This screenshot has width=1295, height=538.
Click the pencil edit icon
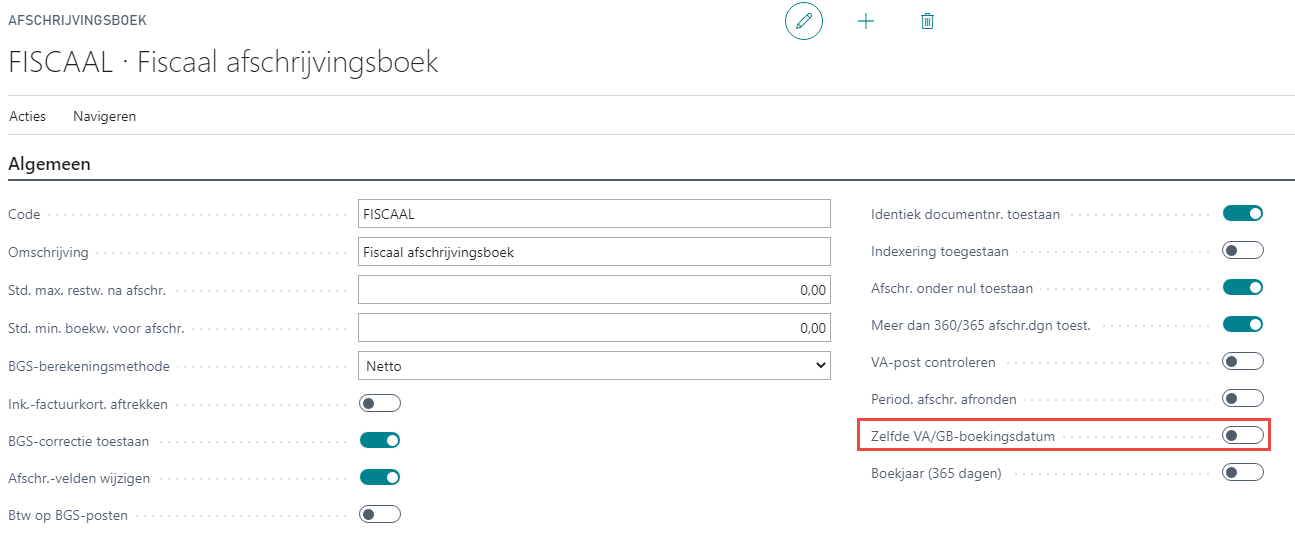803,21
